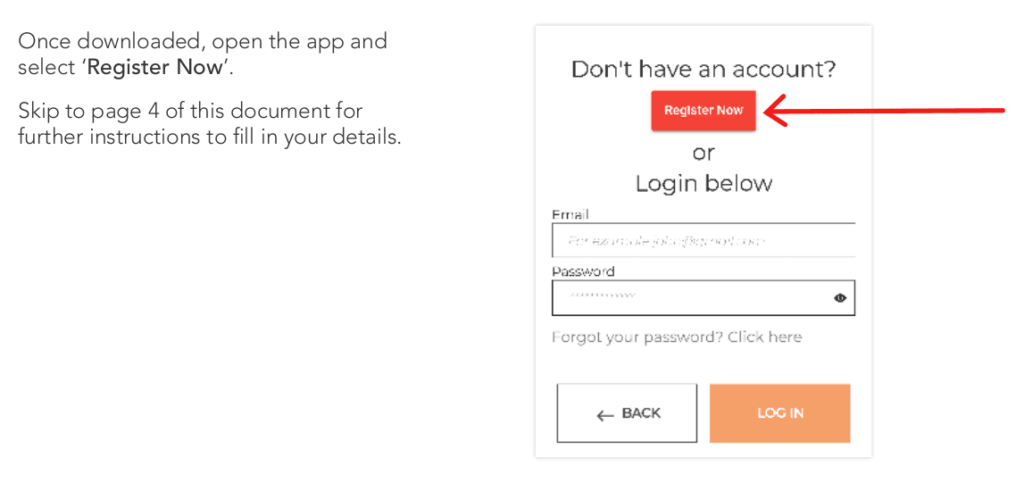Click the password placeholder dots
1024x483 pixels.
point(602,297)
